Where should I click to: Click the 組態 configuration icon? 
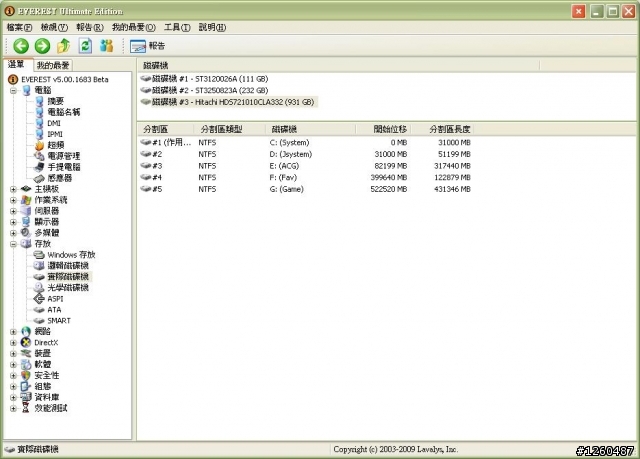26,386
